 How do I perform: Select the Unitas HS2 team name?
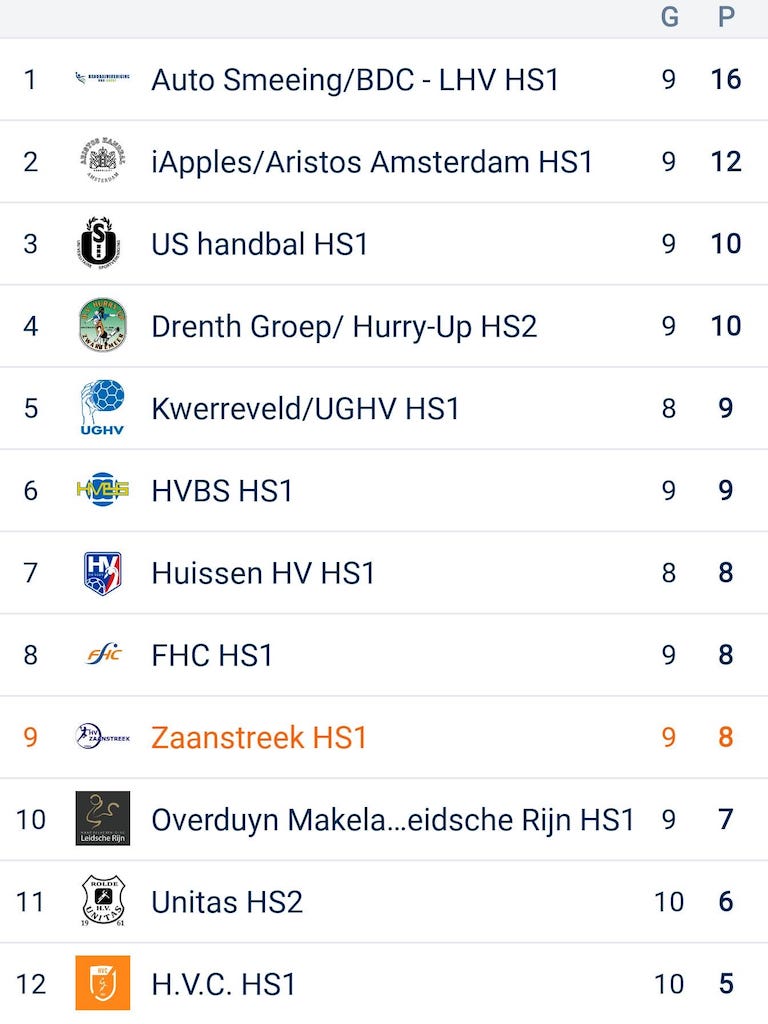coord(227,902)
